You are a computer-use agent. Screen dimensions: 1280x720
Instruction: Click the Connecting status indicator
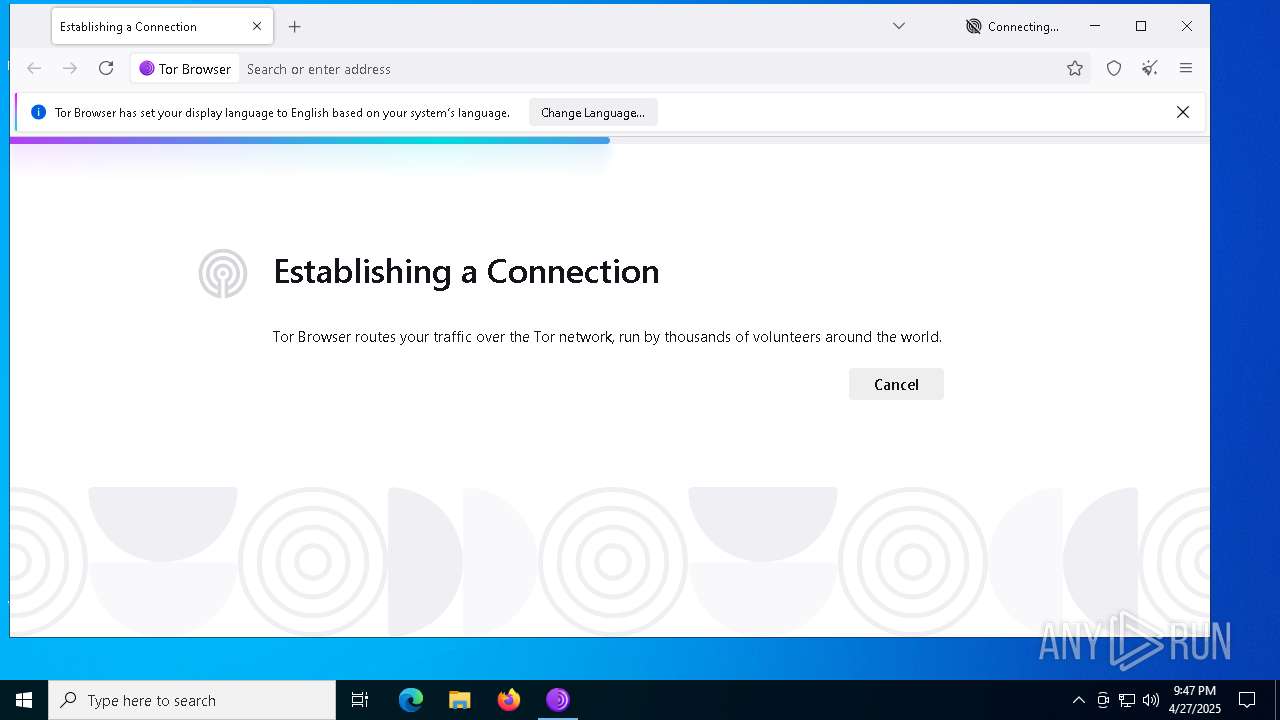pyautogui.click(x=1012, y=27)
